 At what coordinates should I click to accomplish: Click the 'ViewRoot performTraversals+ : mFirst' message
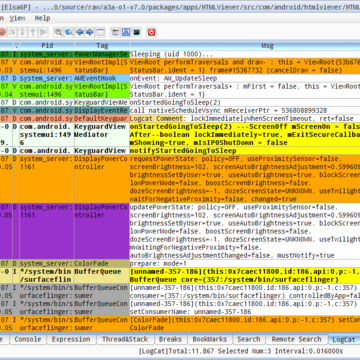coord(245,90)
